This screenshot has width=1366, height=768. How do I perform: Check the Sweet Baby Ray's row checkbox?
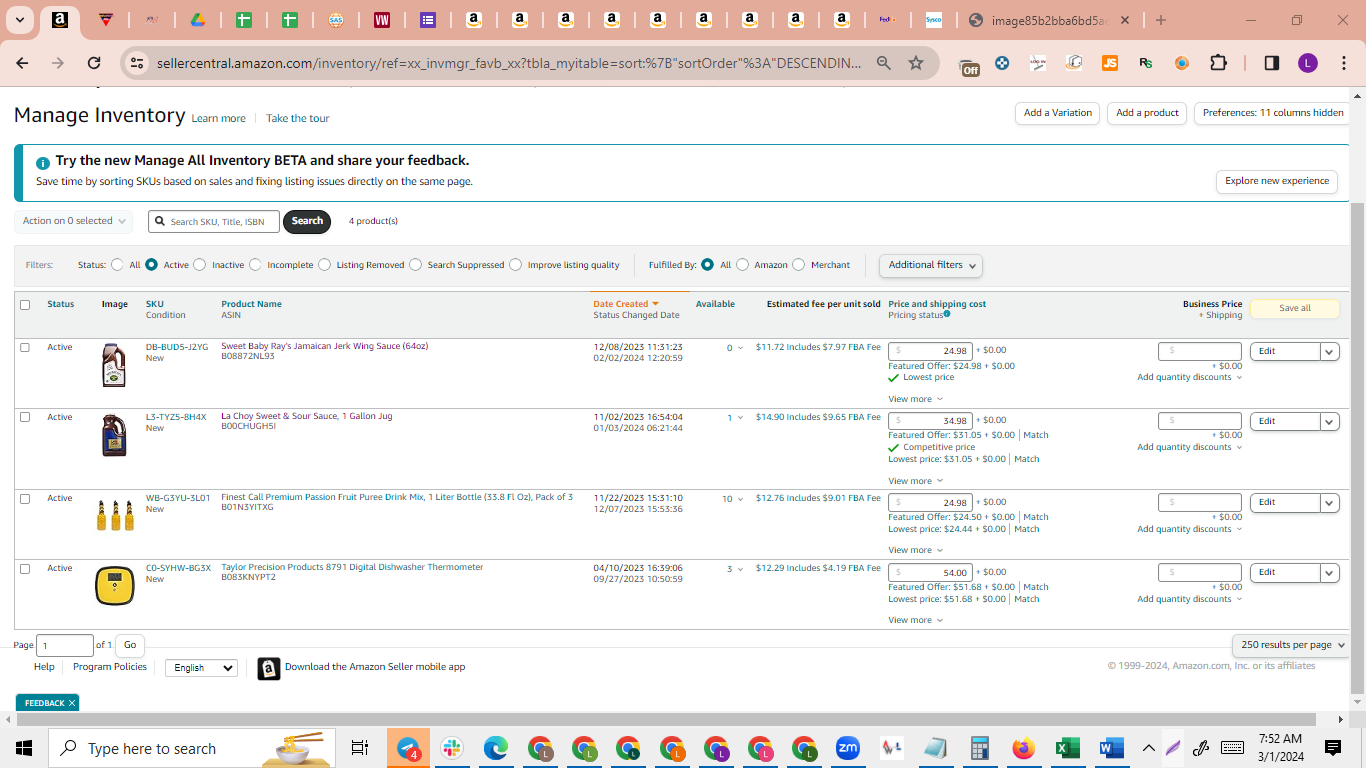coord(25,347)
